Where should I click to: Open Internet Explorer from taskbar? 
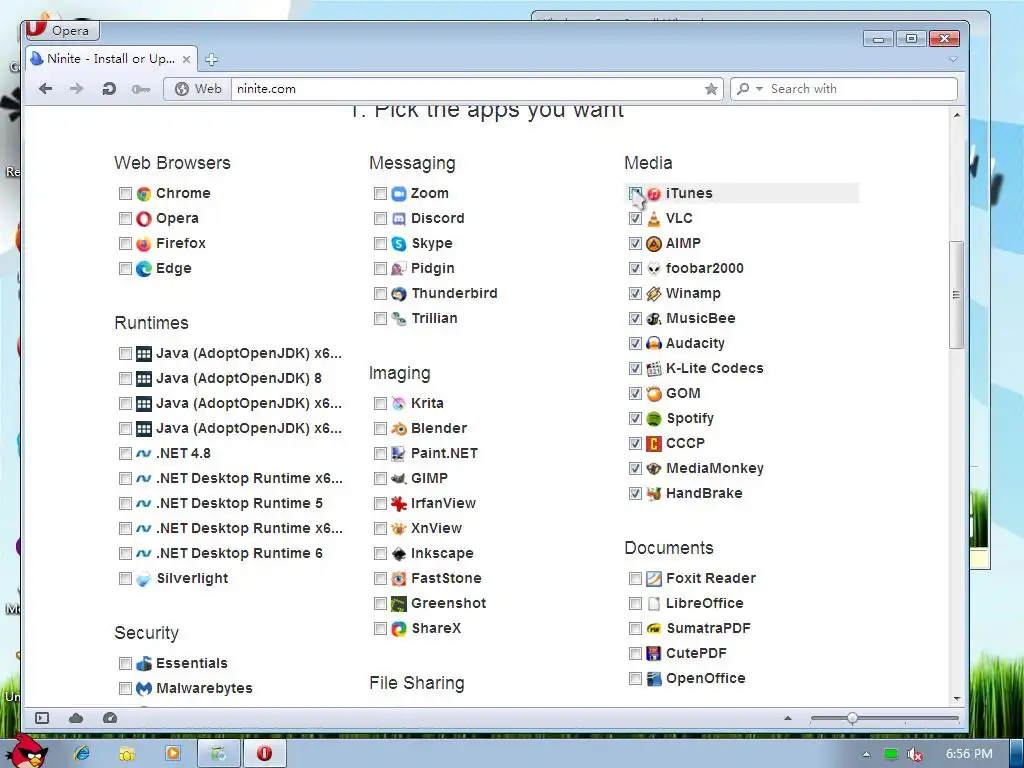[x=82, y=754]
